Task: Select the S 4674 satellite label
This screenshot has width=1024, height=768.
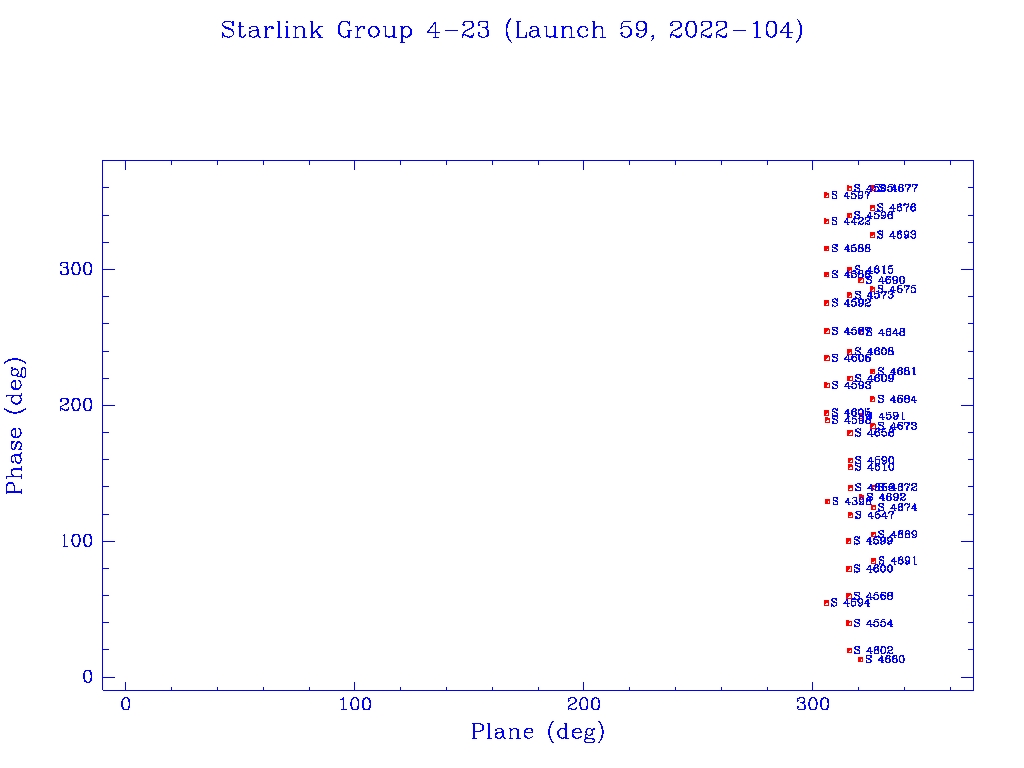Action: pos(897,507)
